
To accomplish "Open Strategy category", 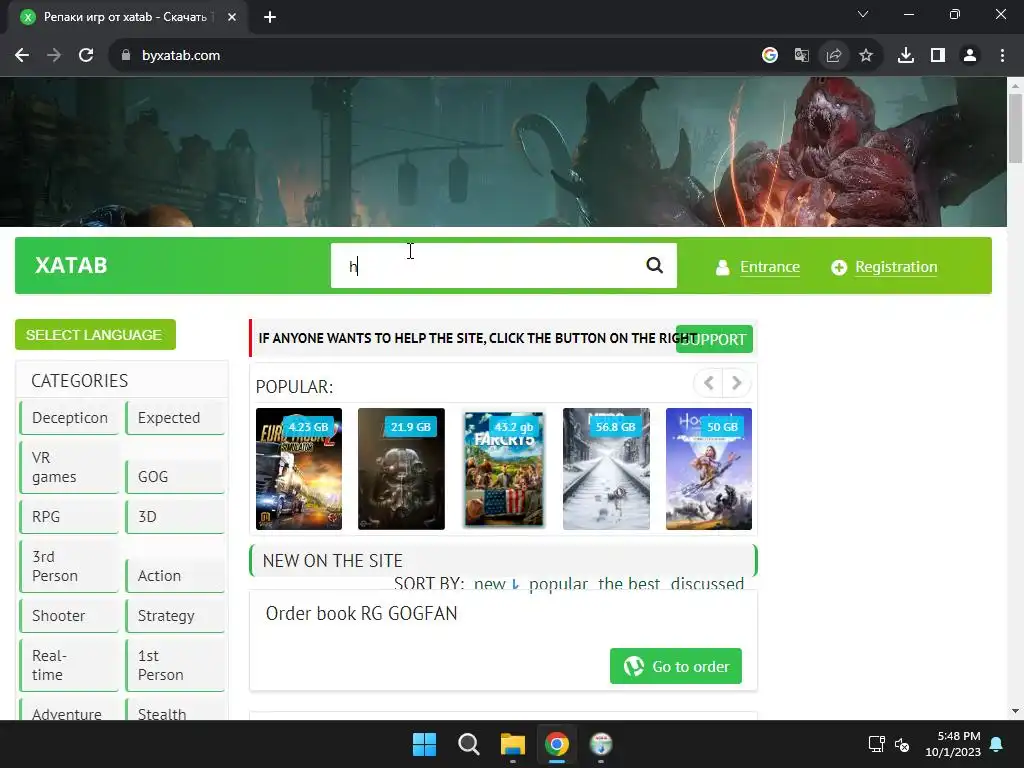I will pyautogui.click(x=175, y=616).
